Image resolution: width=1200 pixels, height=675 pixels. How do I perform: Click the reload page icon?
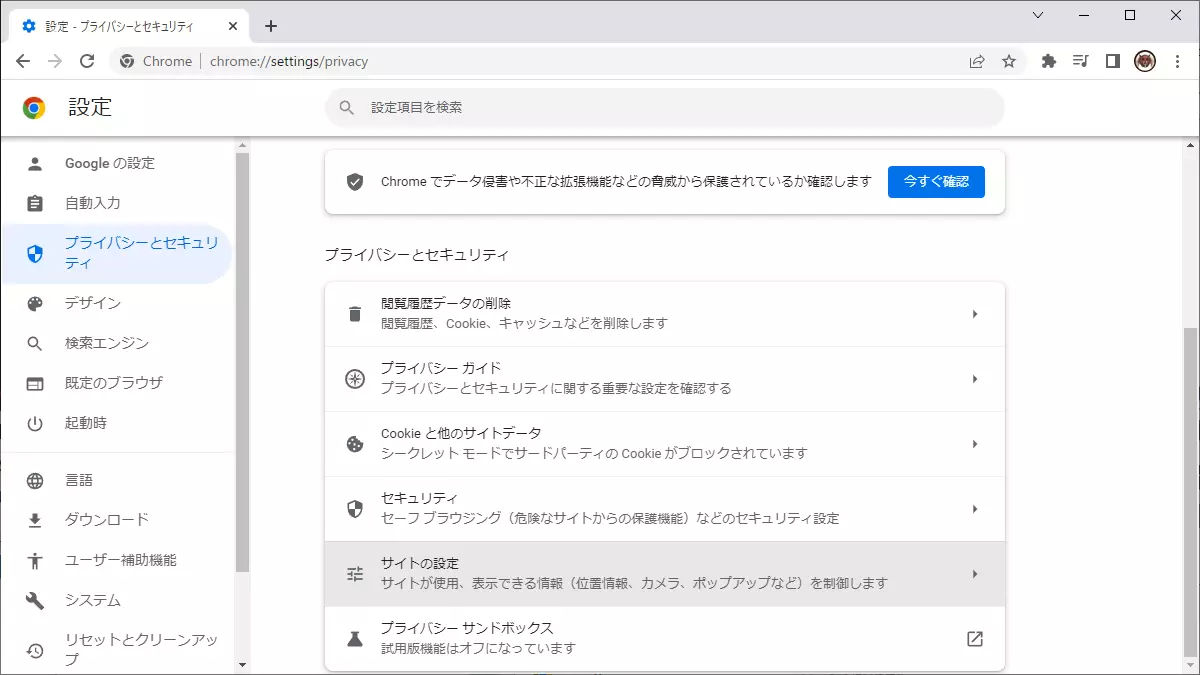point(87,61)
